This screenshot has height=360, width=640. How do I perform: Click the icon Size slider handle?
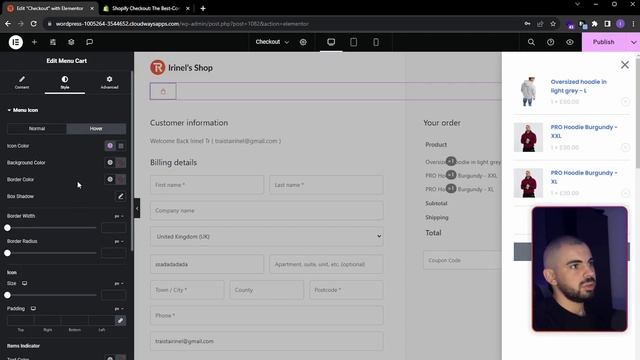[x=7, y=295]
